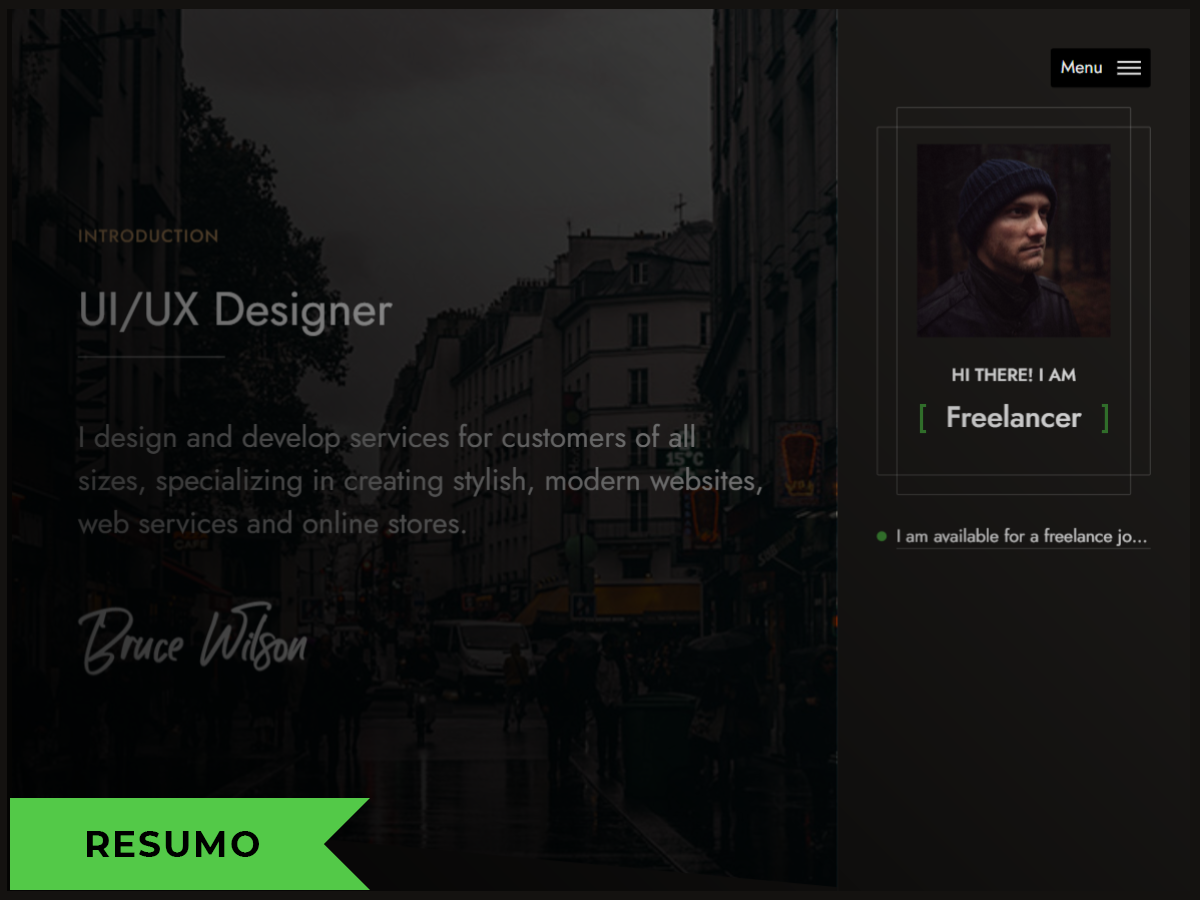
Task: Open the hamburger menu icon
Action: [x=1129, y=68]
